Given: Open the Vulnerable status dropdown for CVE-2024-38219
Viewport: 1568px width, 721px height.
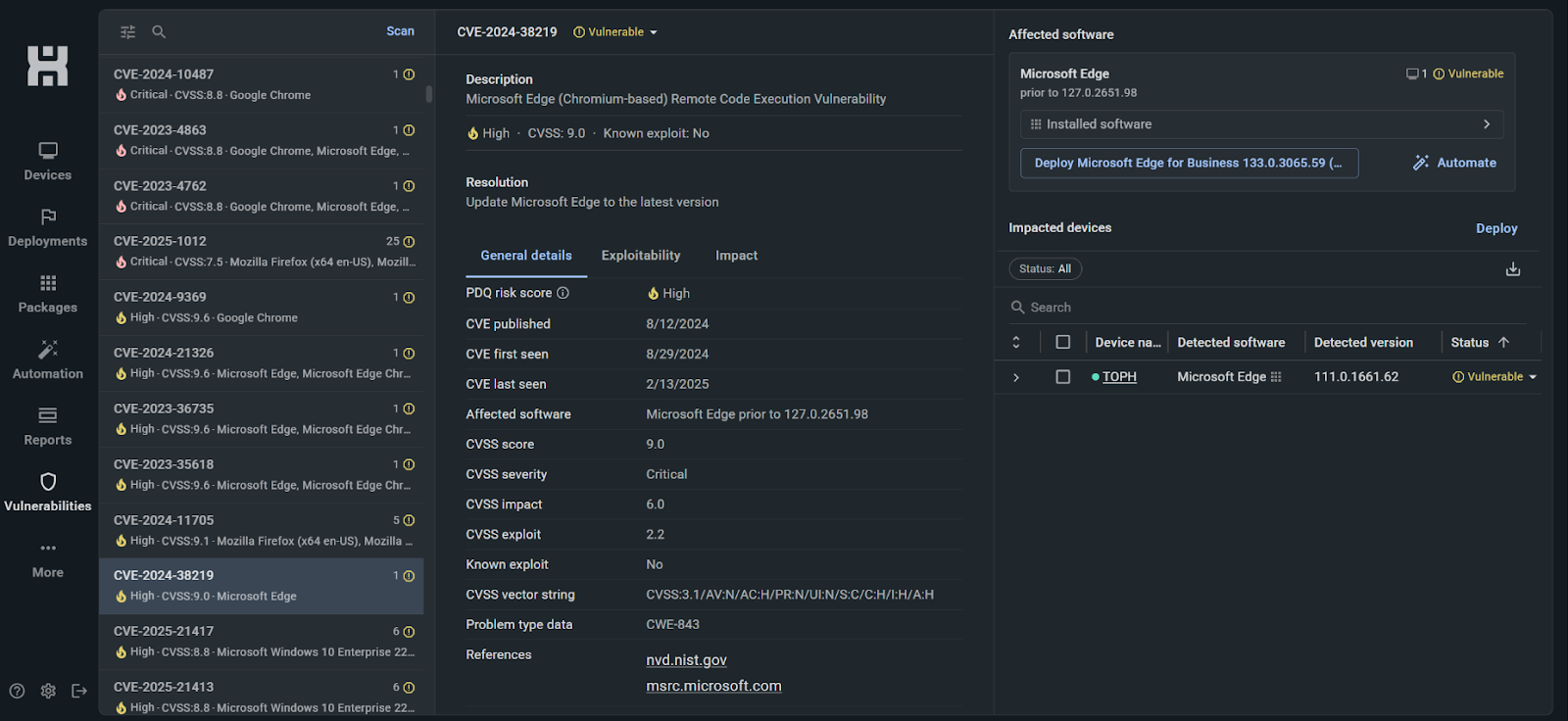Looking at the screenshot, I should [615, 32].
